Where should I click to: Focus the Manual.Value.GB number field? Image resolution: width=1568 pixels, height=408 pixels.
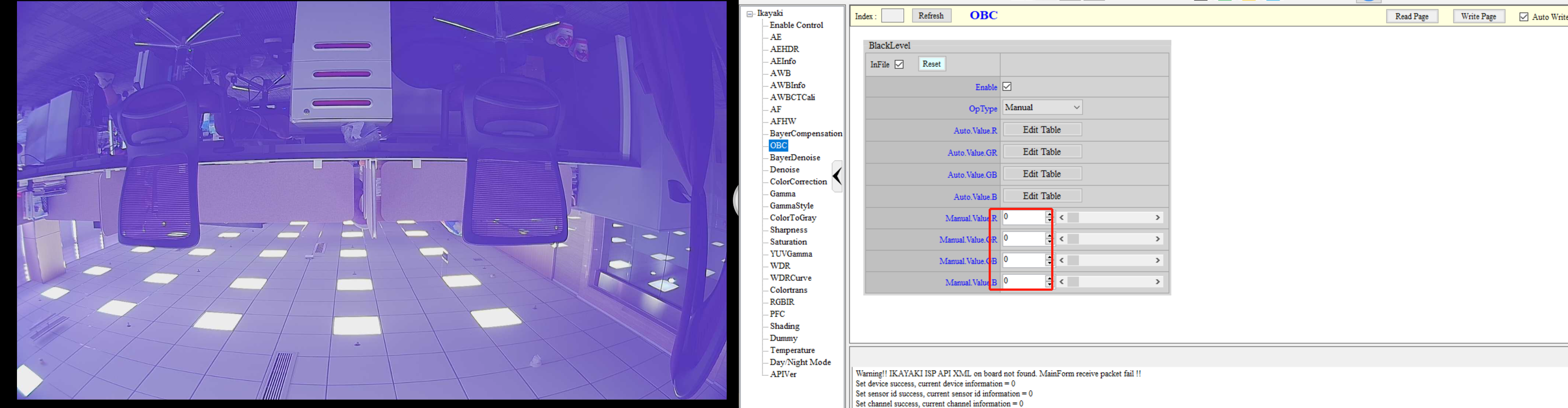[1024, 260]
